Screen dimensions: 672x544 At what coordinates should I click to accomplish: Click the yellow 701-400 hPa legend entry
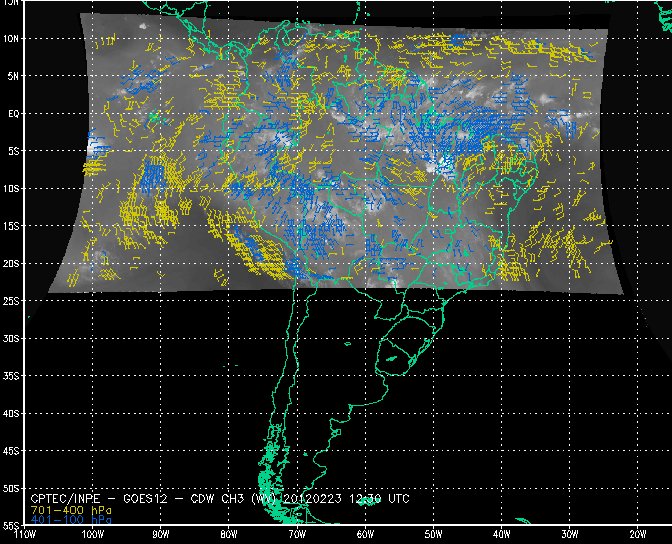pos(71,510)
